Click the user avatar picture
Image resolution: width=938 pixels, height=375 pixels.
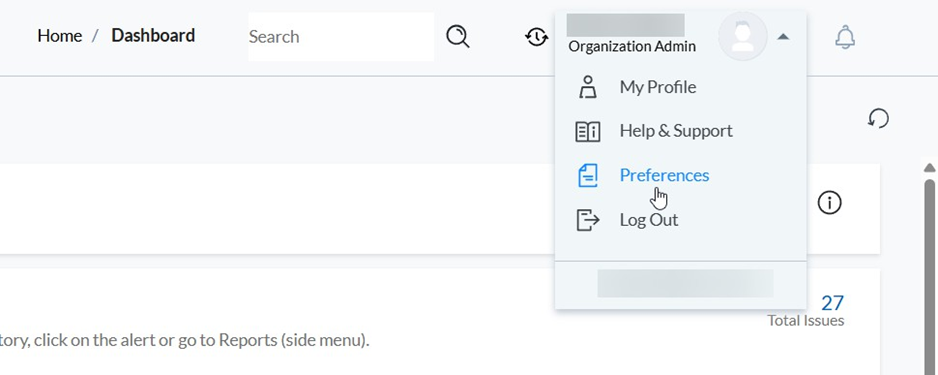742,36
